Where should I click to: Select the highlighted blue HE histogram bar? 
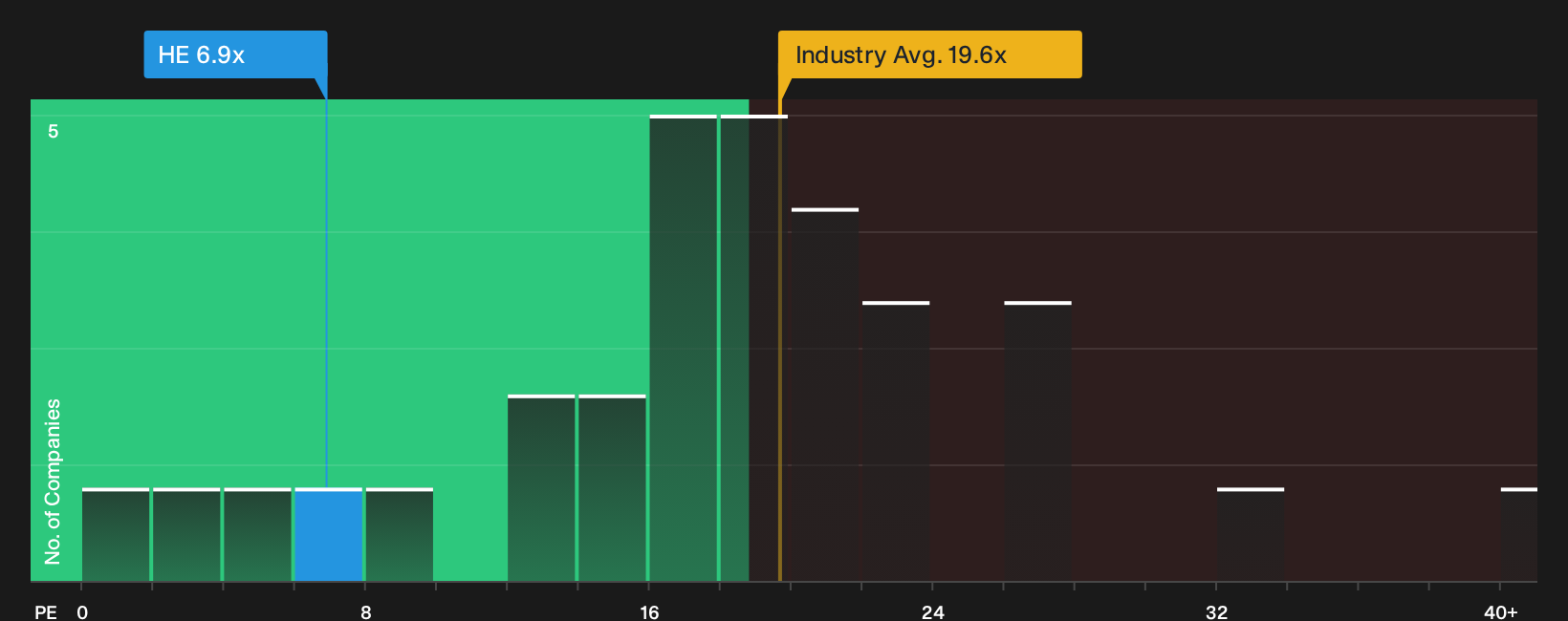[328, 535]
